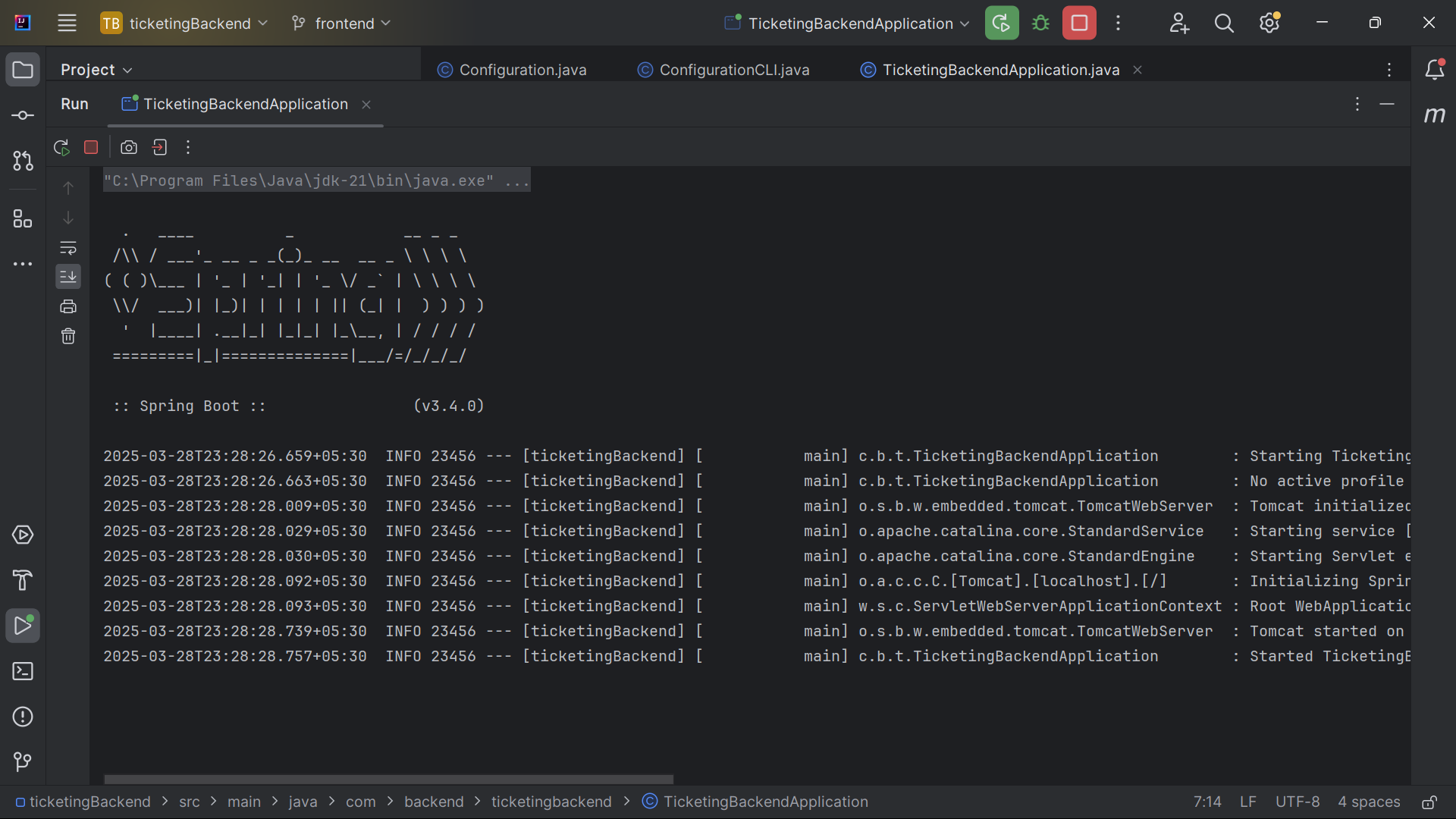The width and height of the screenshot is (1456, 819).
Task: Click line:column 7:14 indicator
Action: (x=1207, y=802)
